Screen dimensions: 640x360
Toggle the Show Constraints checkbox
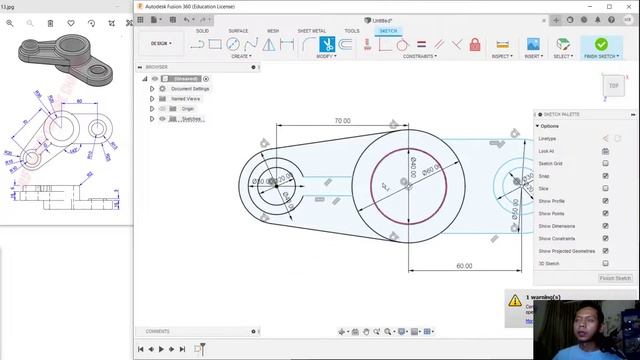click(x=606, y=238)
